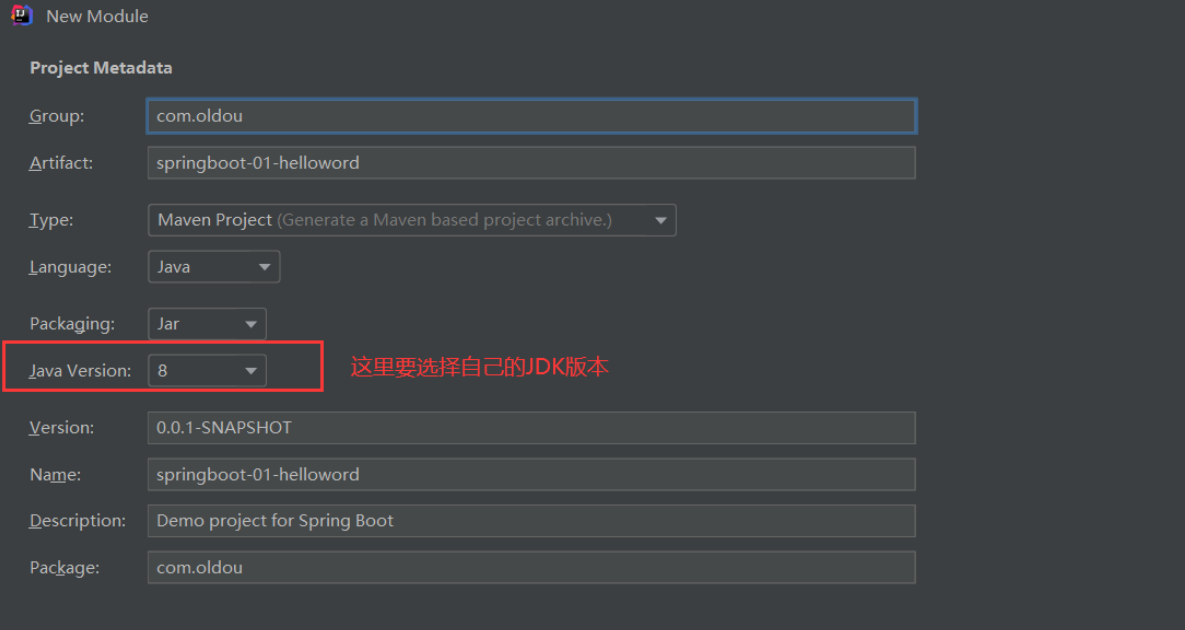This screenshot has width=1185, height=630.
Task: Click the Group label
Action: (57, 116)
